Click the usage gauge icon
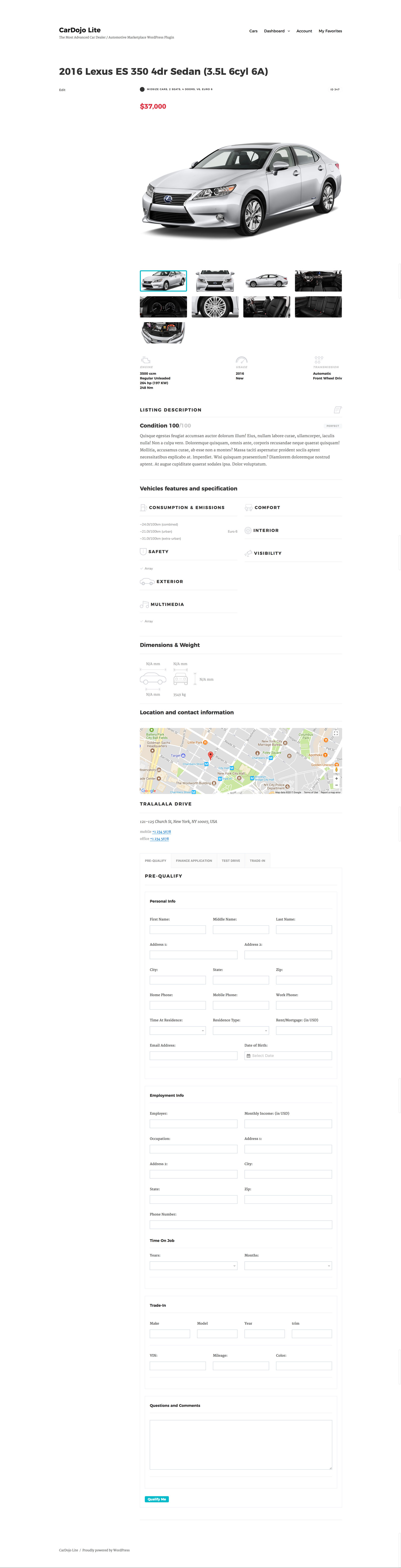Image resolution: width=401 pixels, height=1568 pixels. point(242,360)
